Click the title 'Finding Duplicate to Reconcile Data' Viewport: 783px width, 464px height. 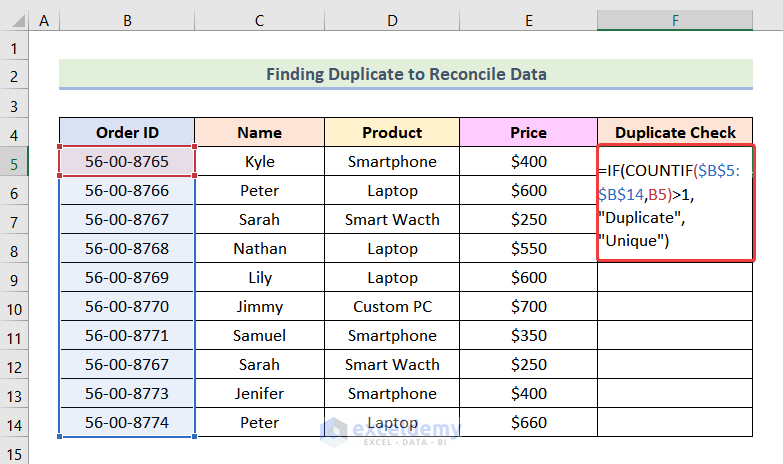(406, 74)
